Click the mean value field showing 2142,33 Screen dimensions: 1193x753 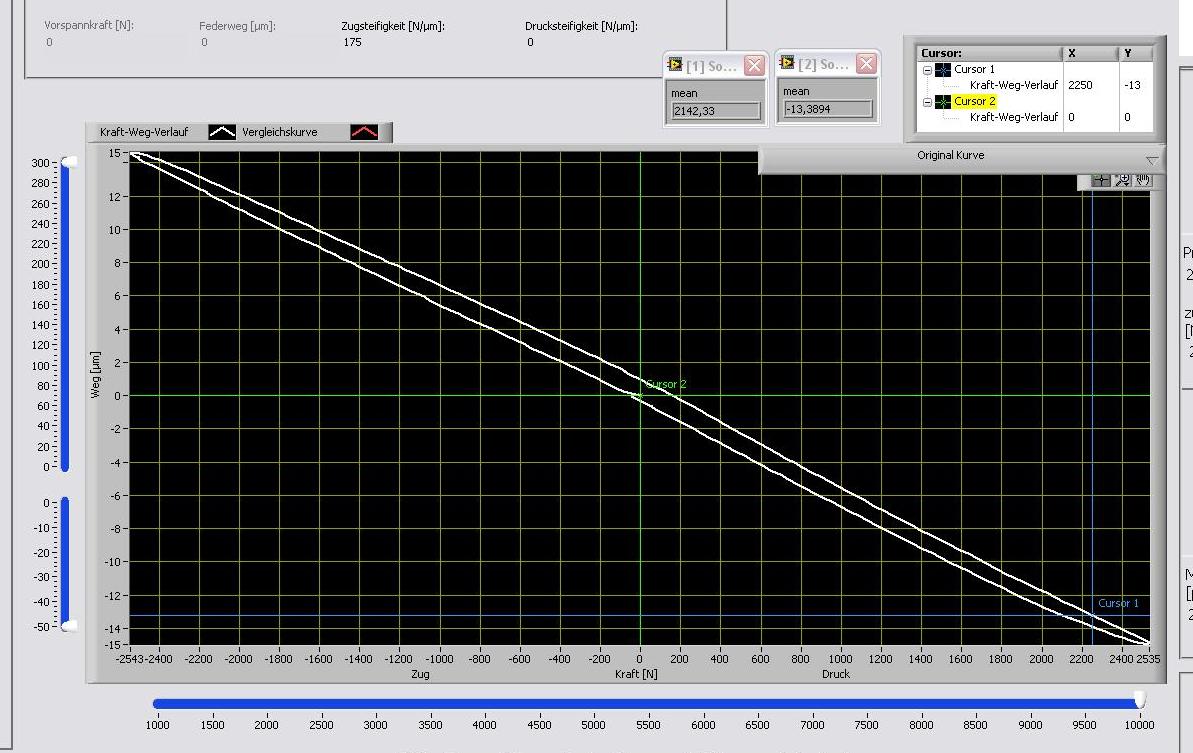tap(716, 111)
